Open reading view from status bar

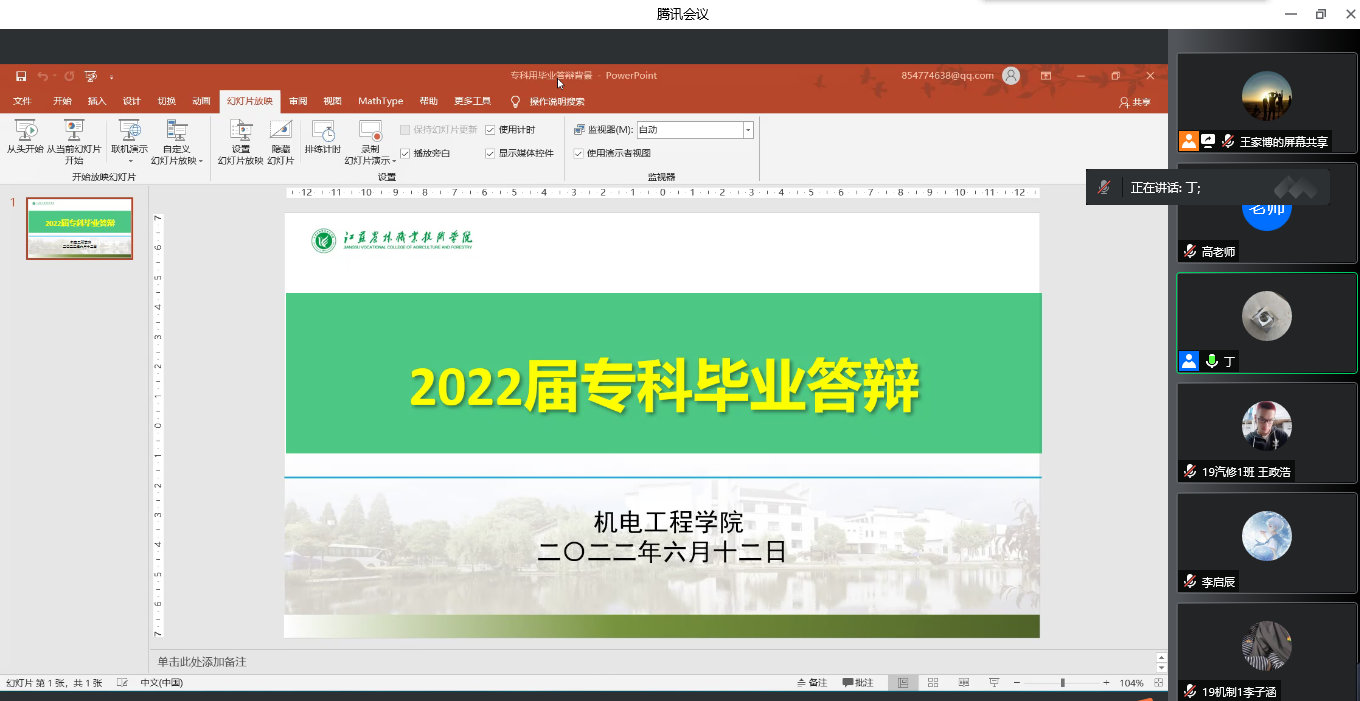tap(964, 683)
